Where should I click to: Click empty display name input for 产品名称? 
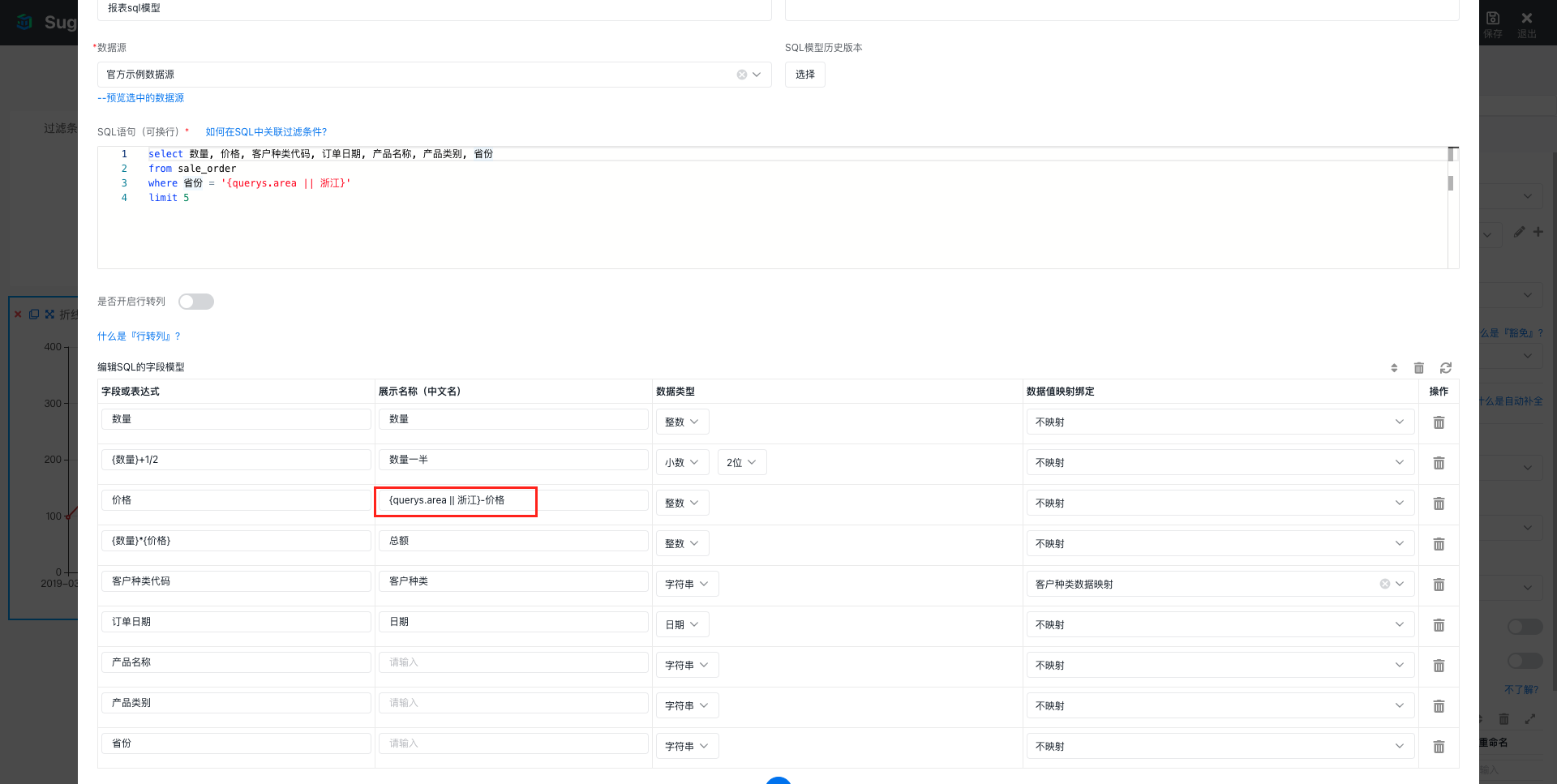[513, 662]
